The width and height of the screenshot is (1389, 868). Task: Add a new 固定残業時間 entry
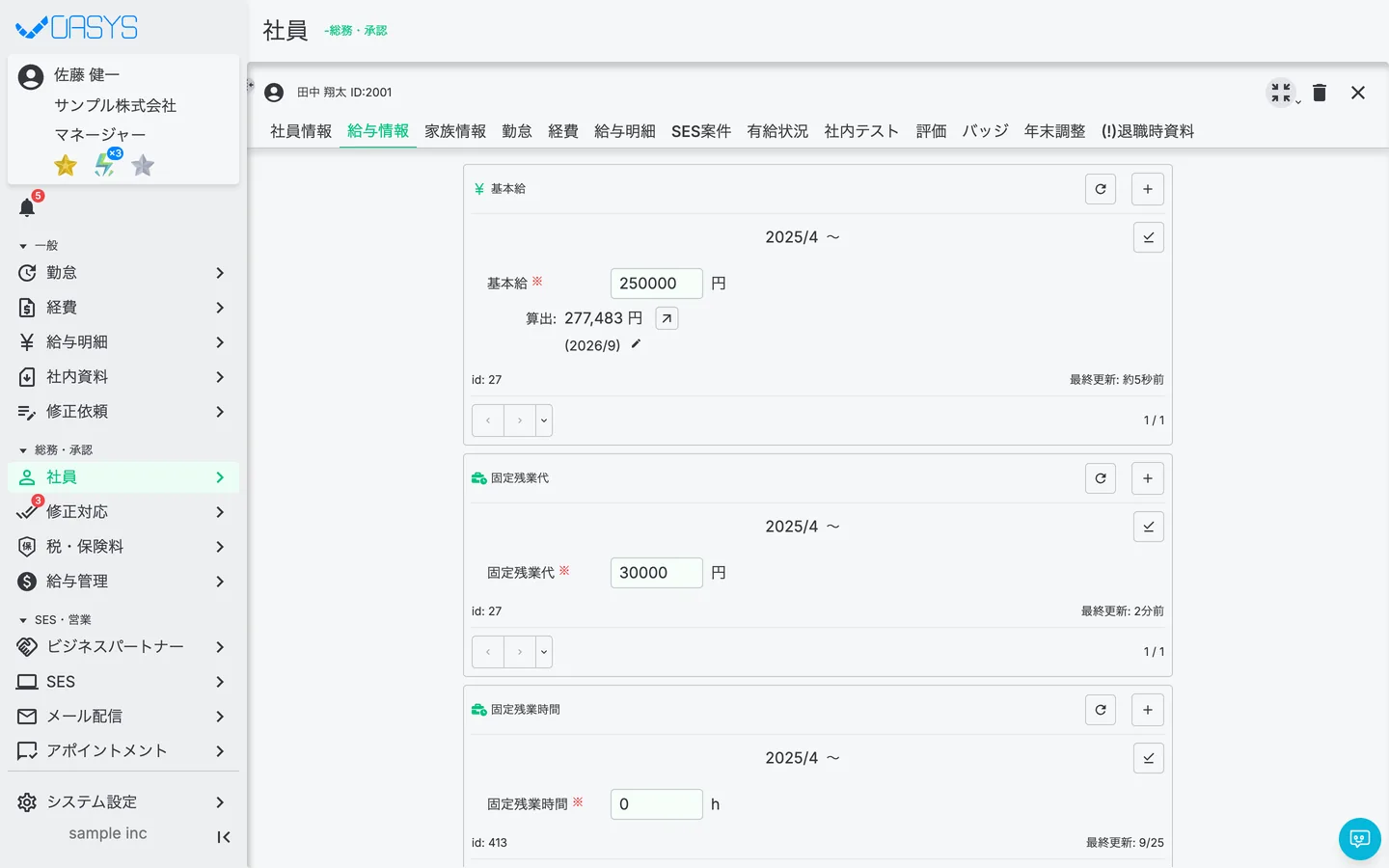click(1148, 710)
